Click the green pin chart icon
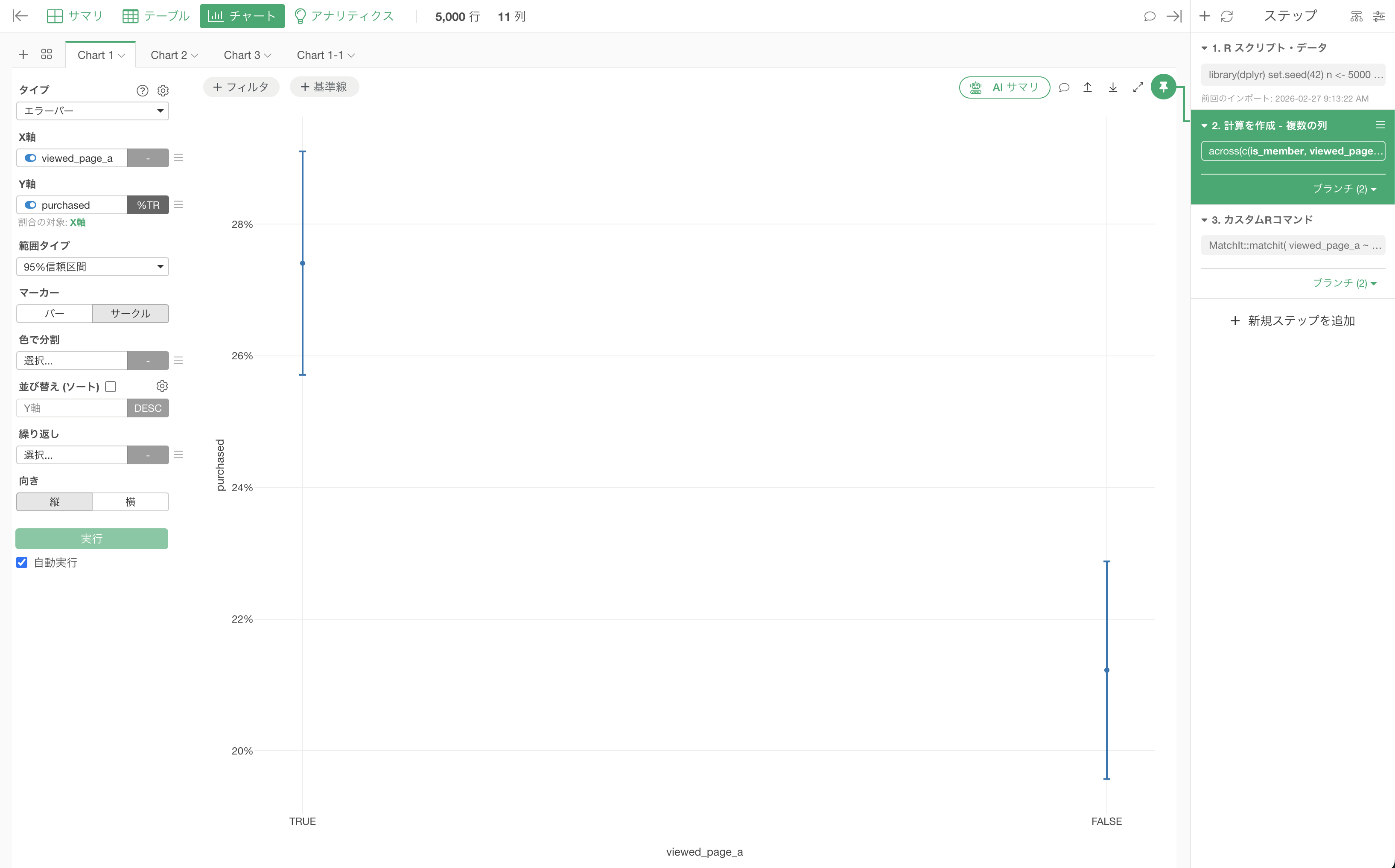 click(x=1163, y=87)
